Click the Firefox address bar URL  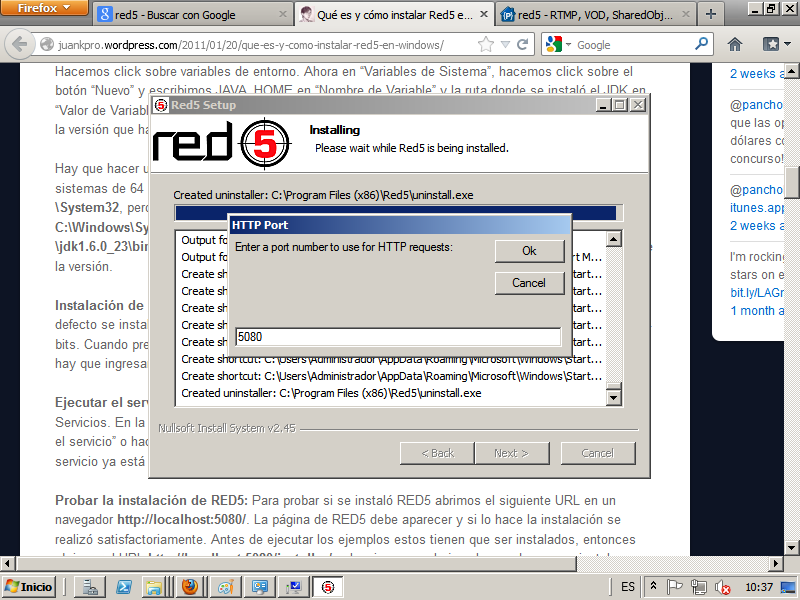pos(251,45)
